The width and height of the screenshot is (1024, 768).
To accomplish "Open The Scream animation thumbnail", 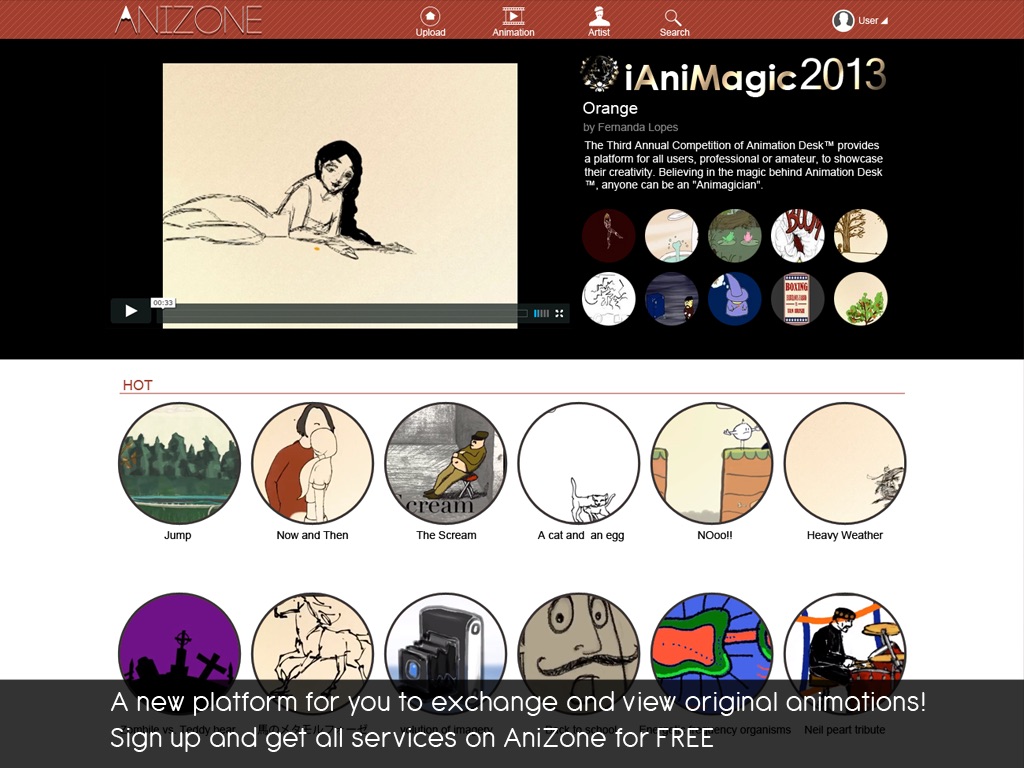I will (446, 463).
